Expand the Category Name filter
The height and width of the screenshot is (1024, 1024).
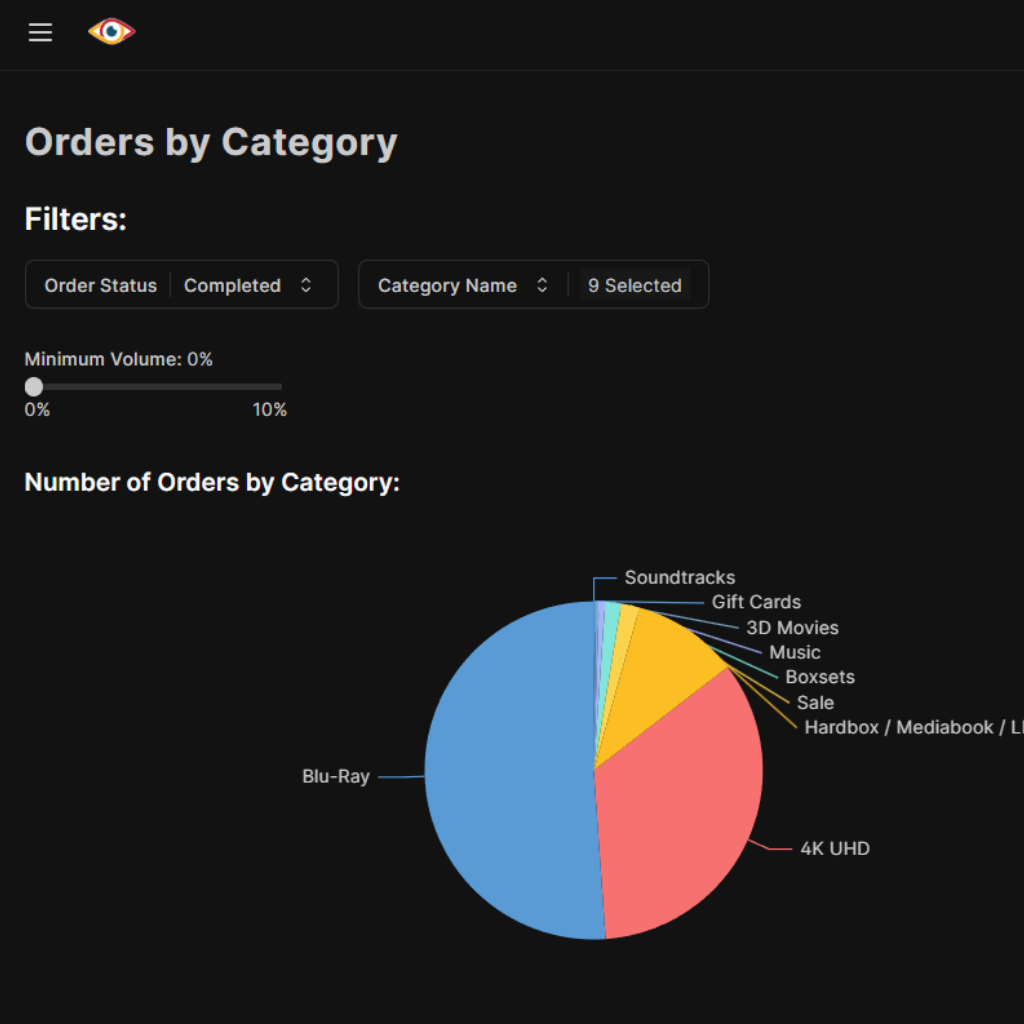coord(448,285)
